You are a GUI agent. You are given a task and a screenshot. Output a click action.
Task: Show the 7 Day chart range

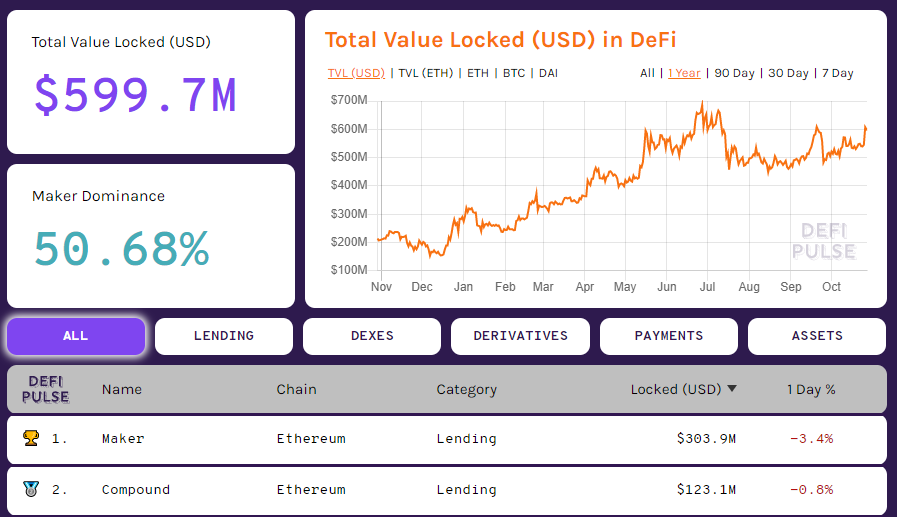click(x=837, y=73)
